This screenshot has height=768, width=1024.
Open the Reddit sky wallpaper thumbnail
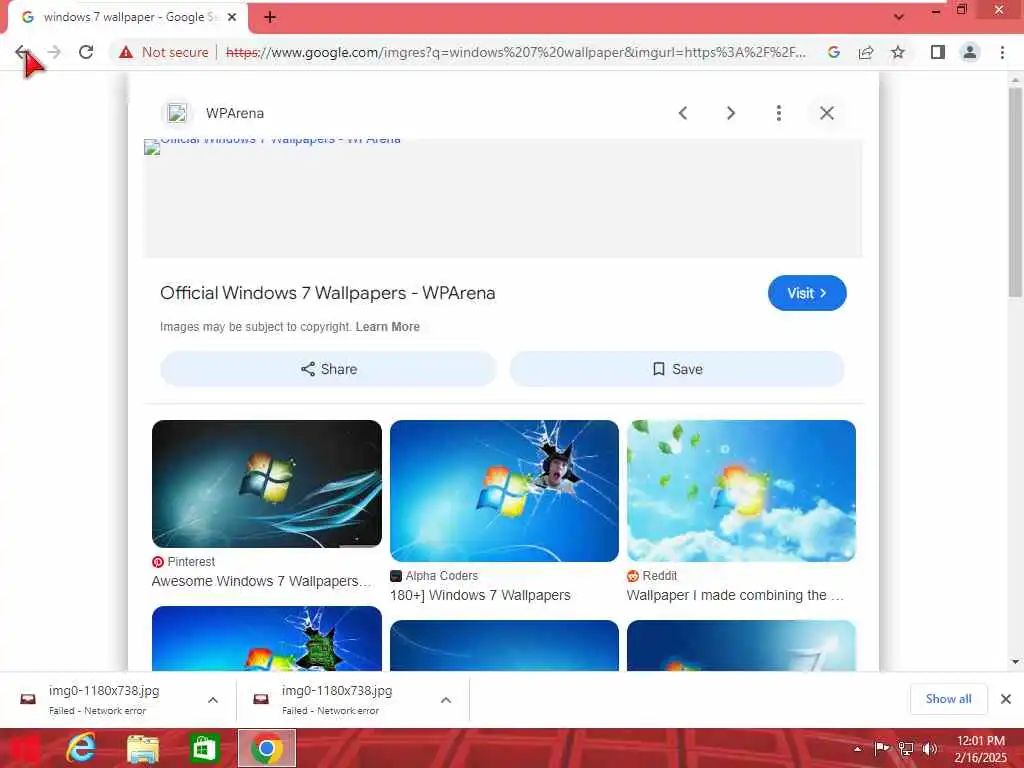741,491
